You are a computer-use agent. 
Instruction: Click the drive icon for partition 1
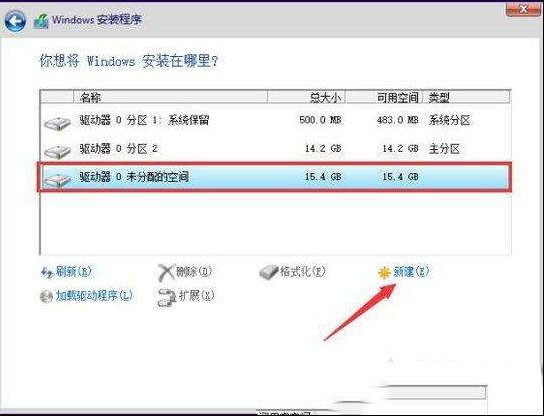[x=57, y=123]
